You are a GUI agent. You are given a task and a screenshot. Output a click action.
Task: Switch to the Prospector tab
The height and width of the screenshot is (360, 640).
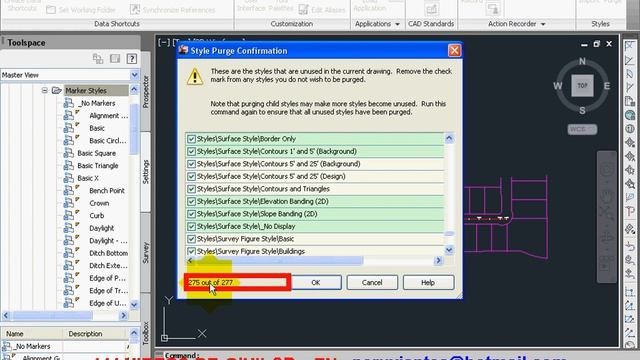(x=146, y=92)
